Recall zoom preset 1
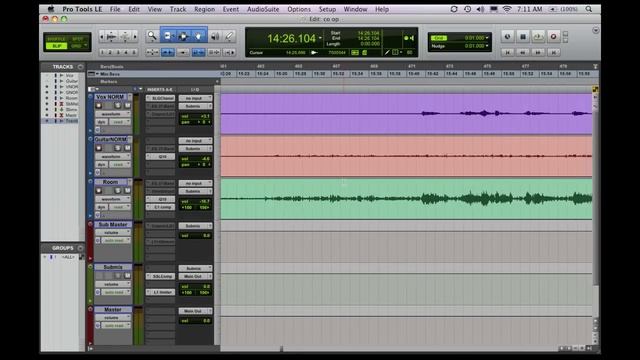The image size is (640, 360). pyautogui.click(x=102, y=52)
